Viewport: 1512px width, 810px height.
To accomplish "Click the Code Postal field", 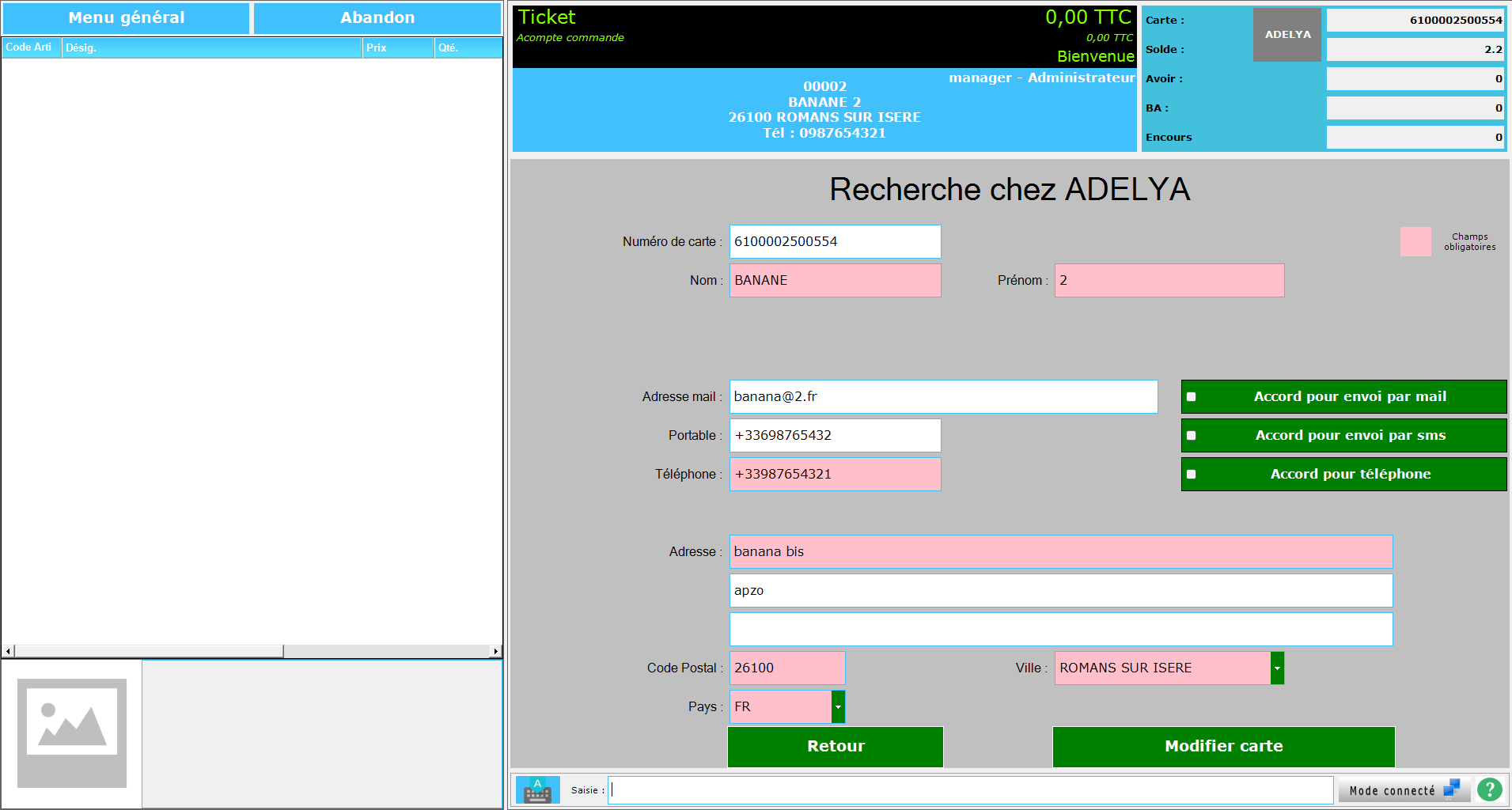I will coord(787,668).
